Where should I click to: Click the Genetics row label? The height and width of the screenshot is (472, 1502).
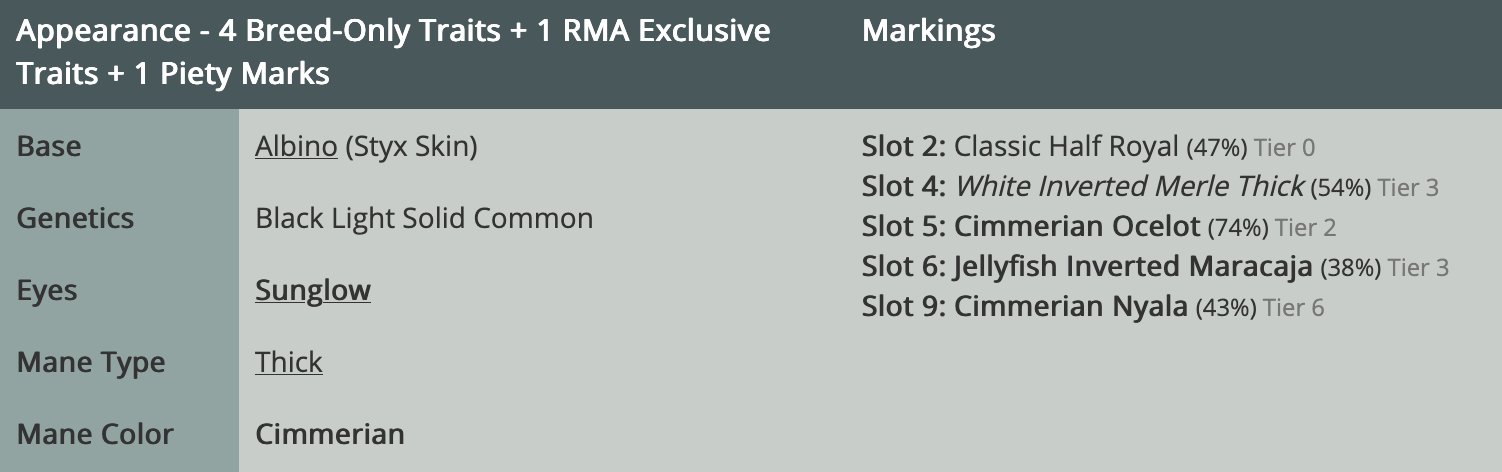(75, 219)
